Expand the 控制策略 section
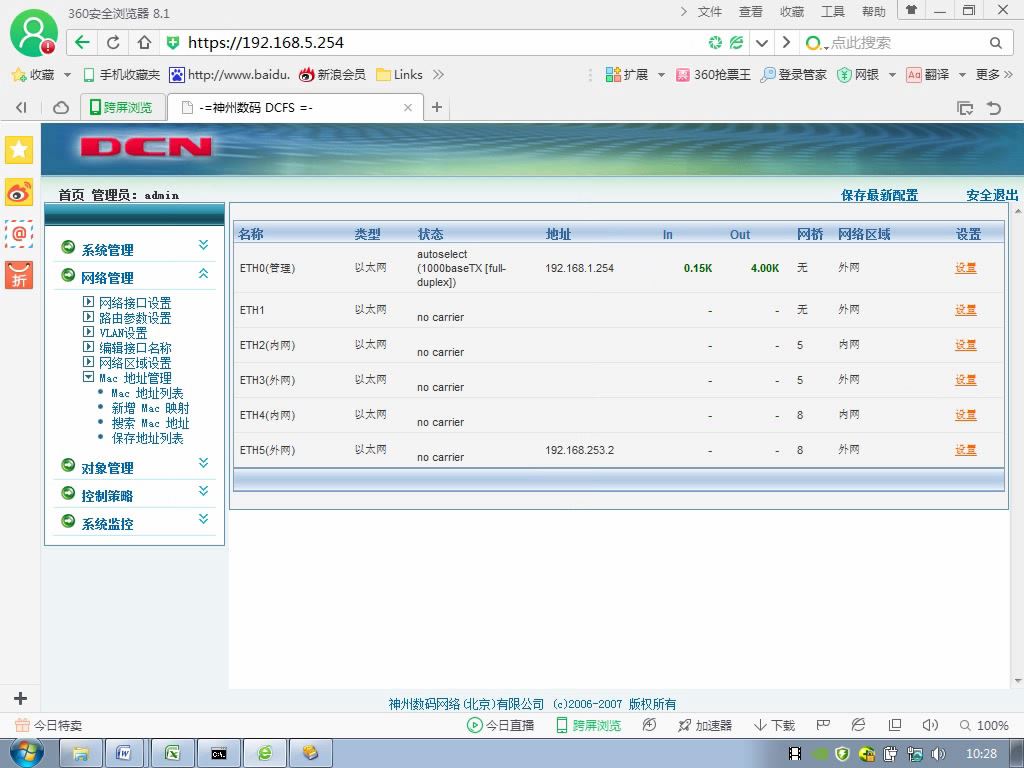The image size is (1024, 768). (203, 491)
